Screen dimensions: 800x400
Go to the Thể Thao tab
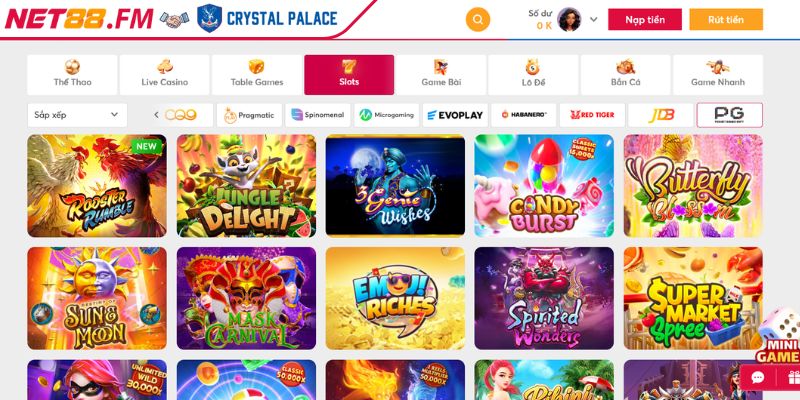click(72, 74)
